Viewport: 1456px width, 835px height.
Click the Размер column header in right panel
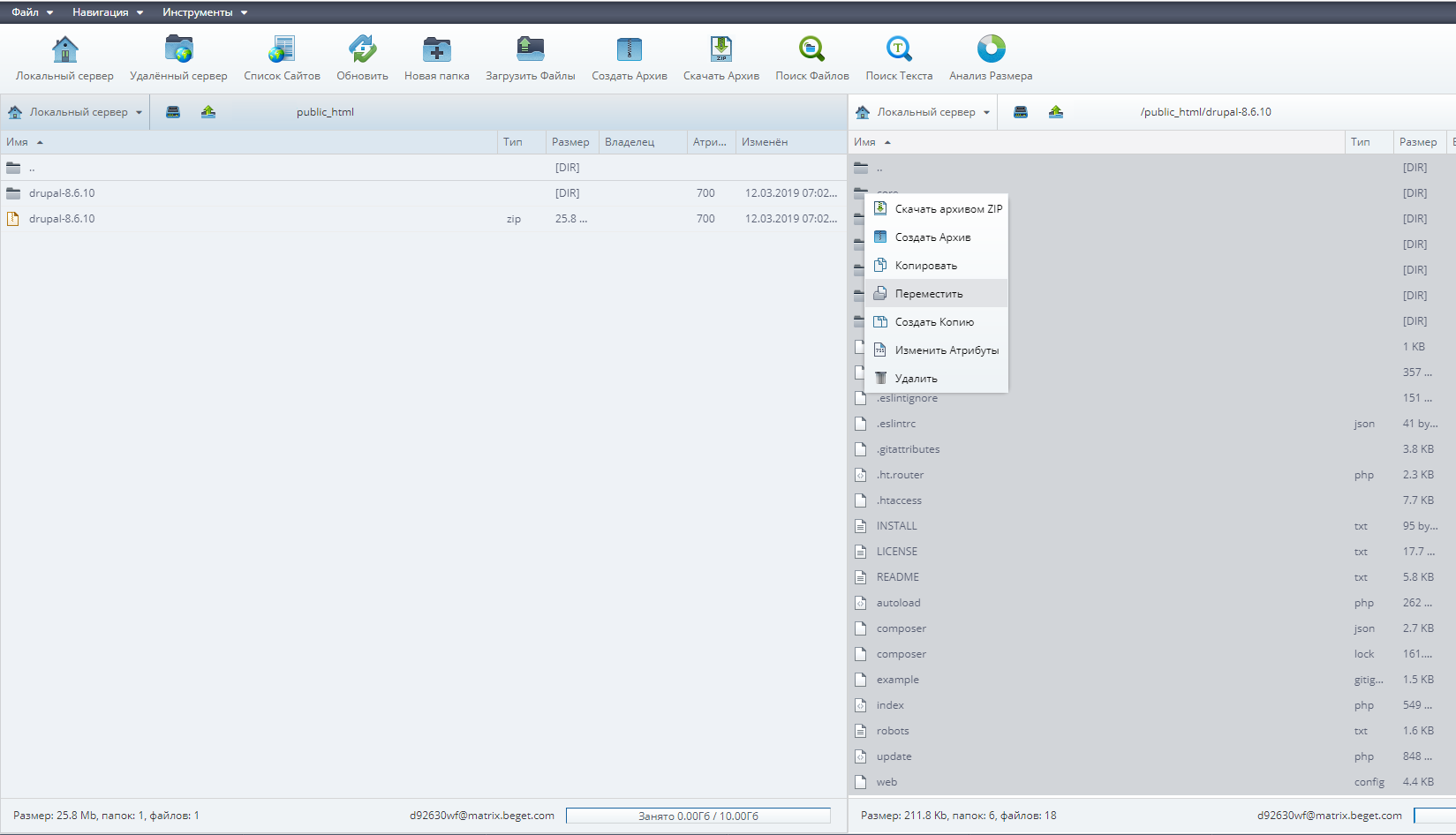click(x=1420, y=142)
